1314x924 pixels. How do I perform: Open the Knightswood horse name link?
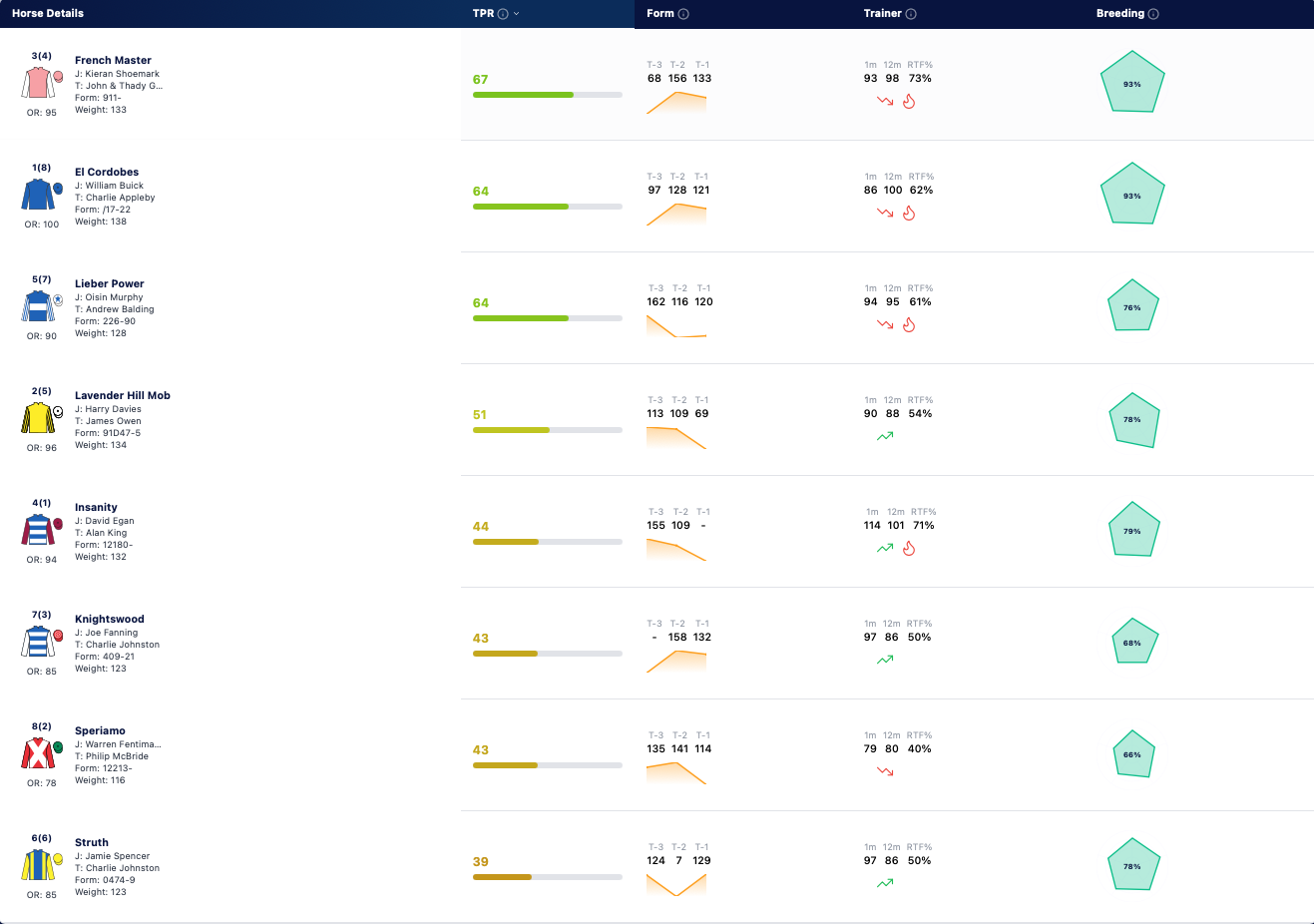pos(110,619)
